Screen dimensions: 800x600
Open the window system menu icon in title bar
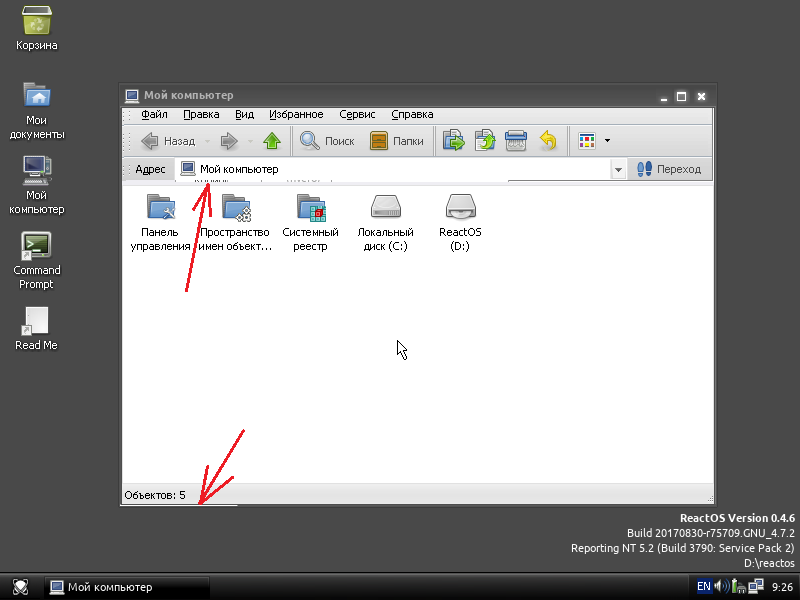[132, 95]
